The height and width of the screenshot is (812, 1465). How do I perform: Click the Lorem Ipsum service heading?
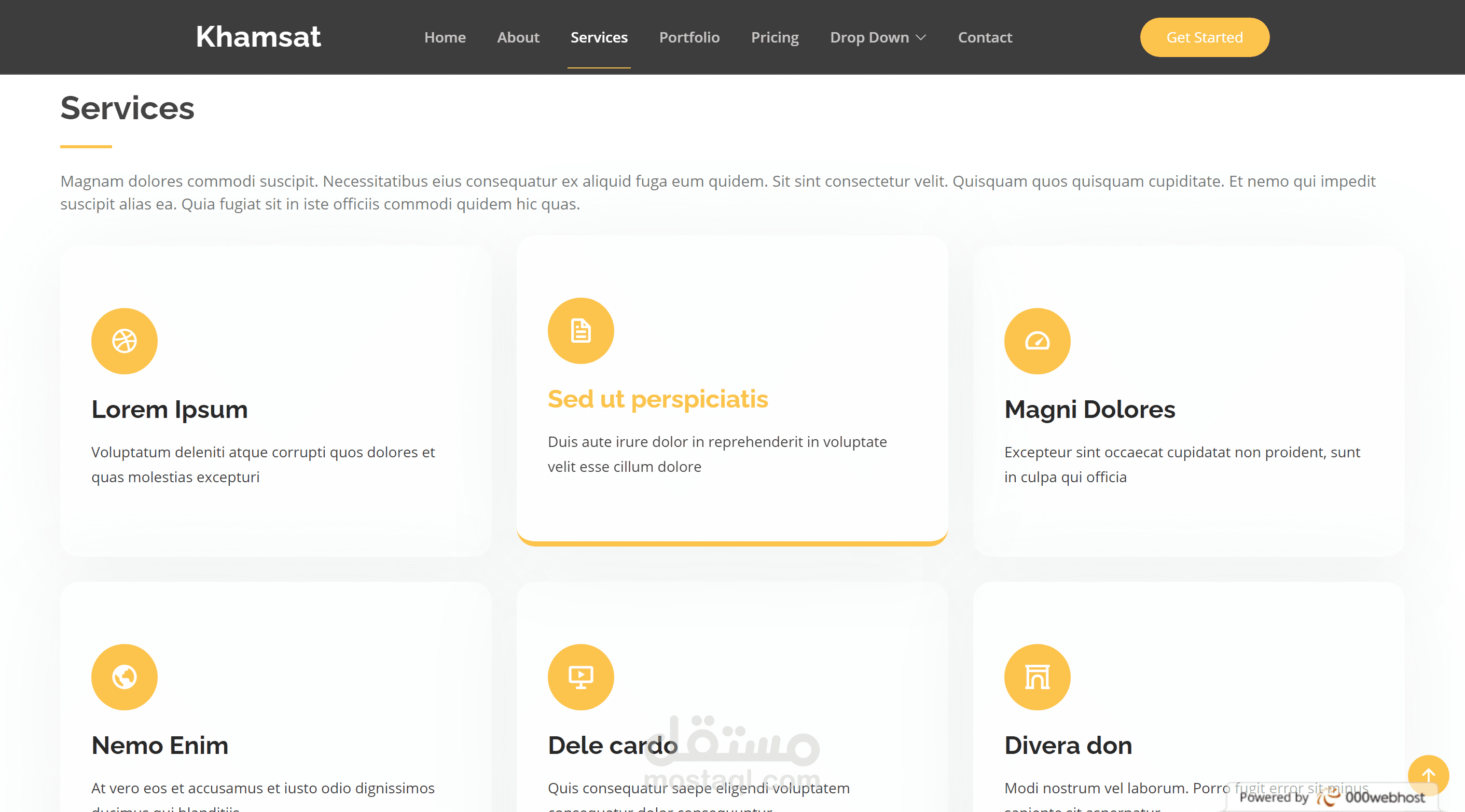pos(170,410)
